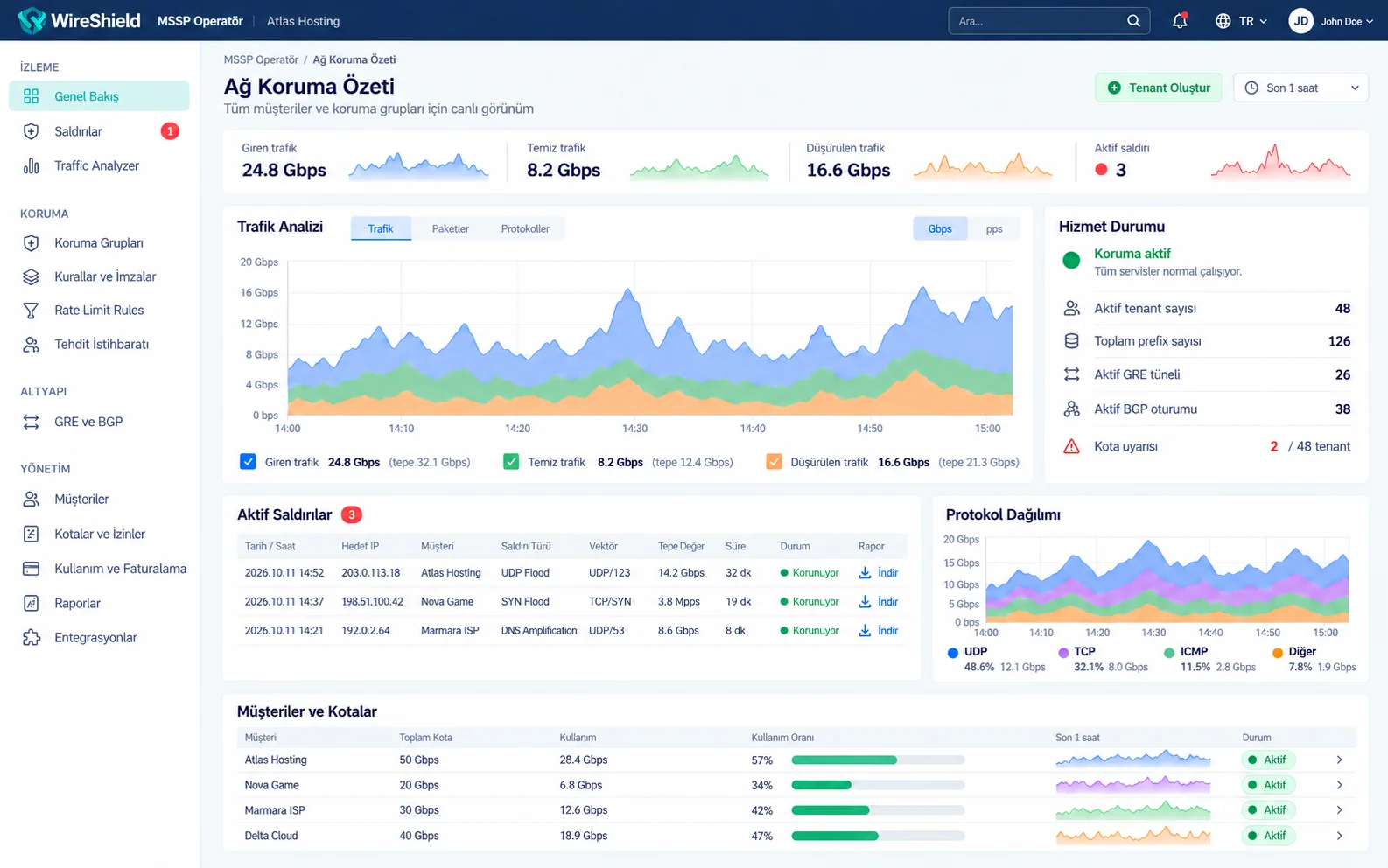The width and height of the screenshot is (1388, 868).
Task: Disable the Düşürülen trafik checkbox
Action: 774,462
